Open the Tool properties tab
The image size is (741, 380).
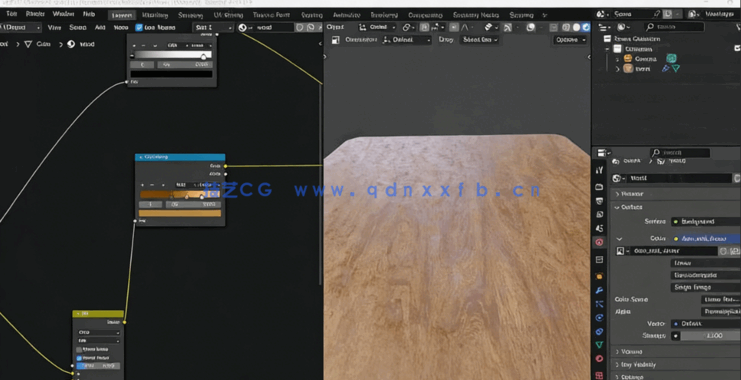[599, 170]
